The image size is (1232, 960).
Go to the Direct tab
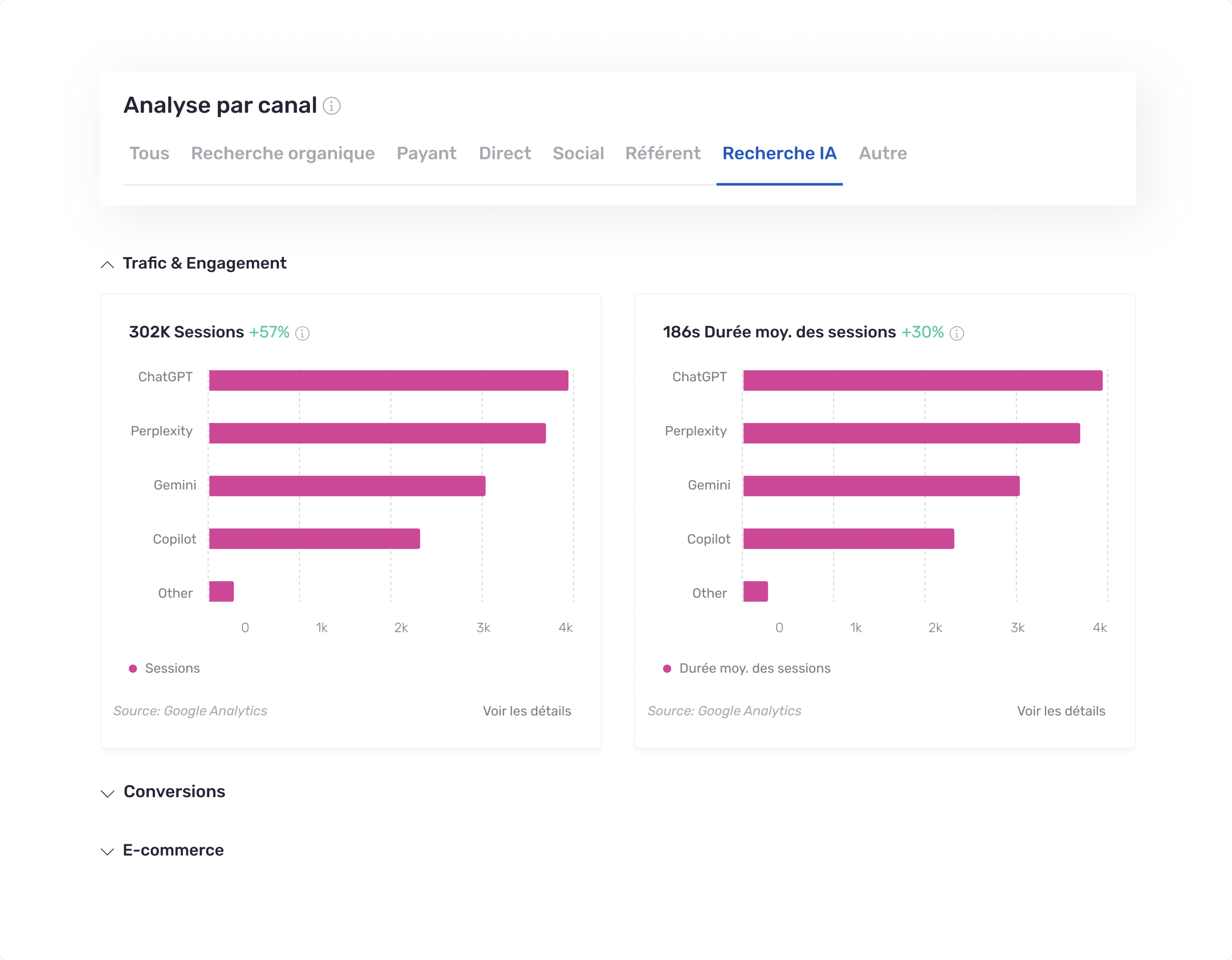(505, 153)
